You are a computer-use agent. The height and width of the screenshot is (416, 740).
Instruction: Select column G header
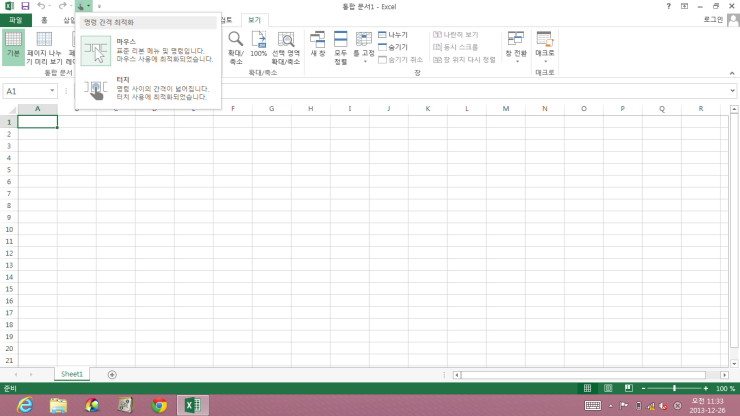point(271,109)
